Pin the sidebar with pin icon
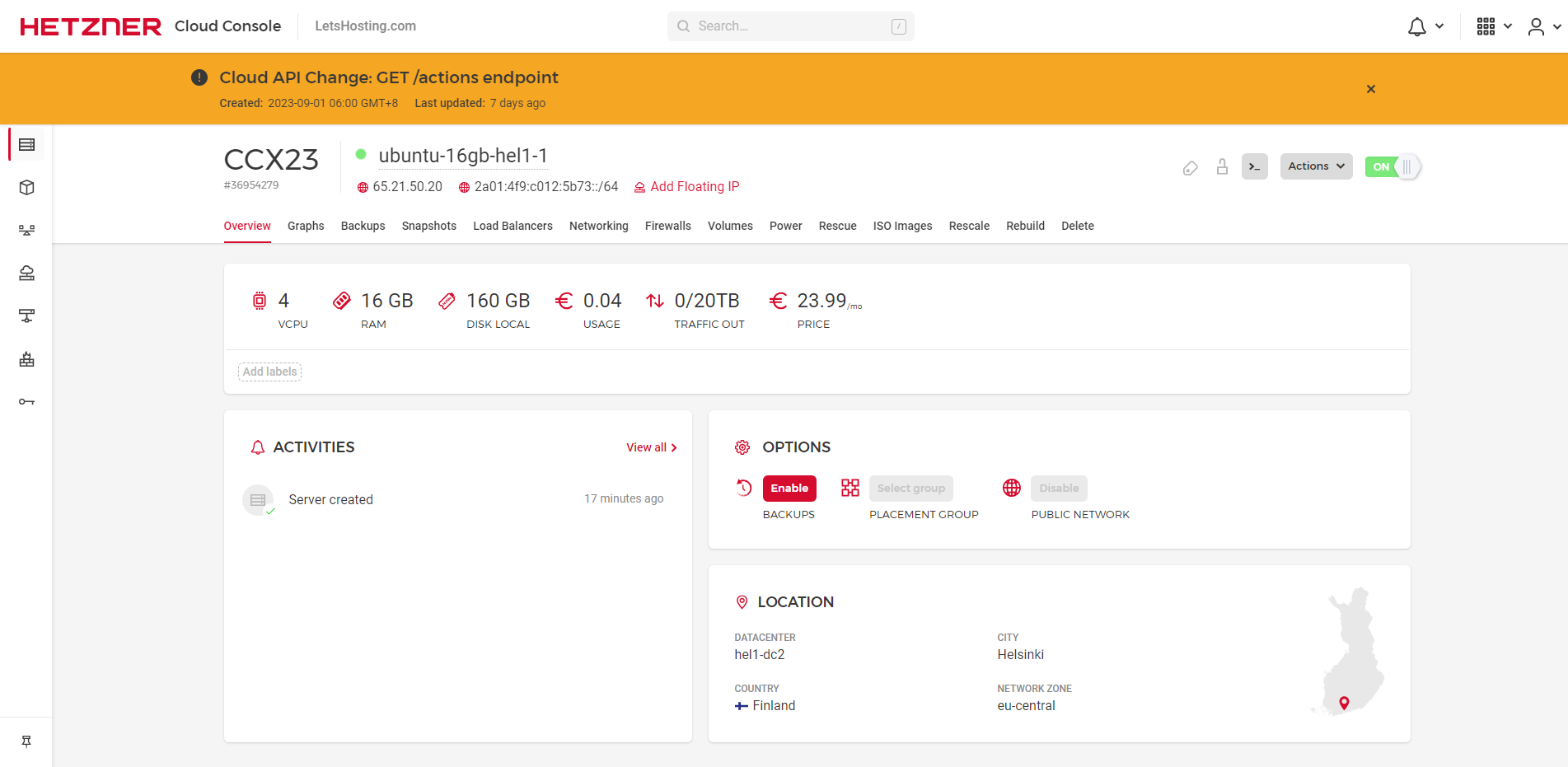This screenshot has height=767, width=1568. (x=26, y=741)
